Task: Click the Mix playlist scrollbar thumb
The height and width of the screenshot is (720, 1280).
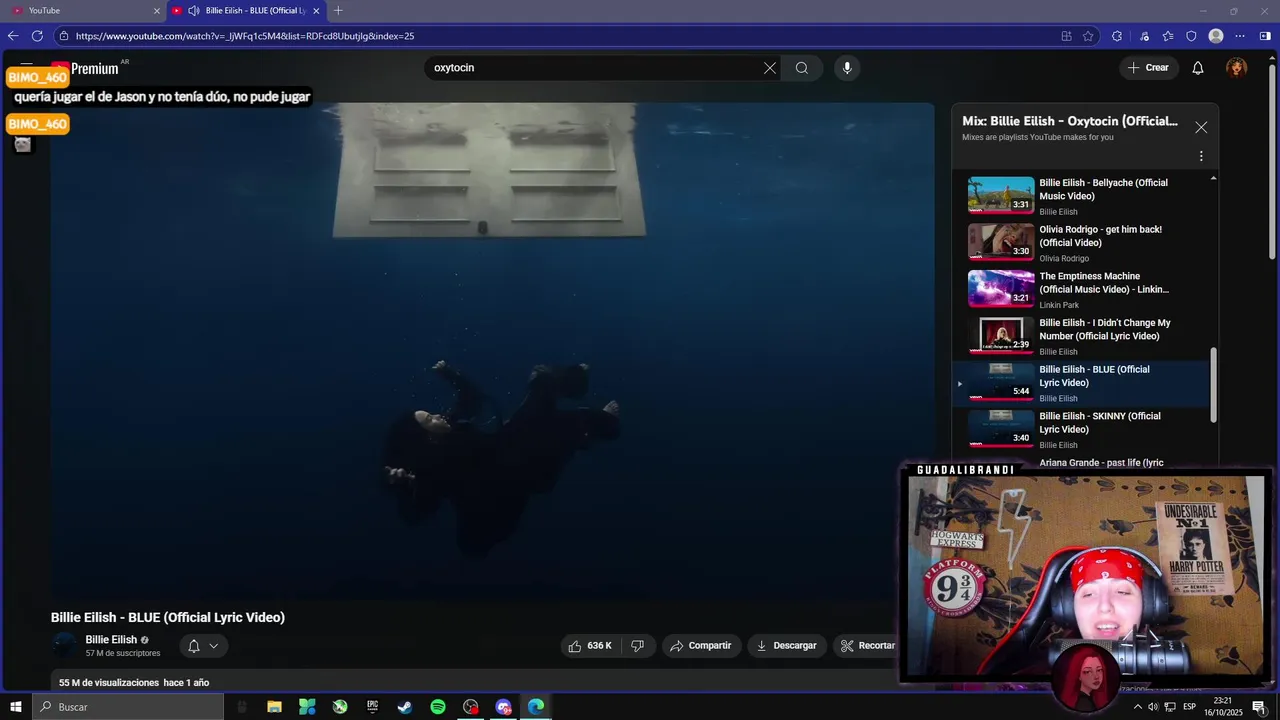Action: pos(1214,385)
